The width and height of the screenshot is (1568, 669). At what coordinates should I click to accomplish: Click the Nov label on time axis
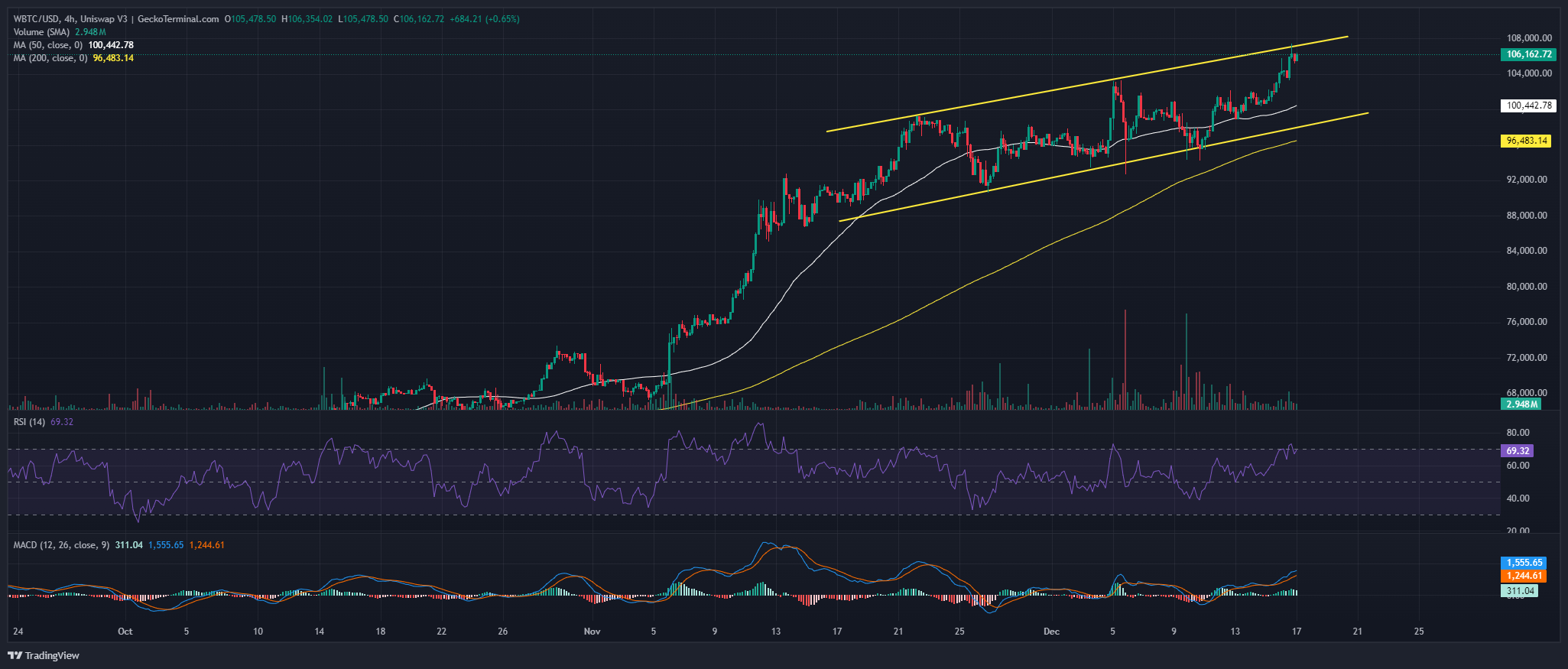[x=592, y=632]
